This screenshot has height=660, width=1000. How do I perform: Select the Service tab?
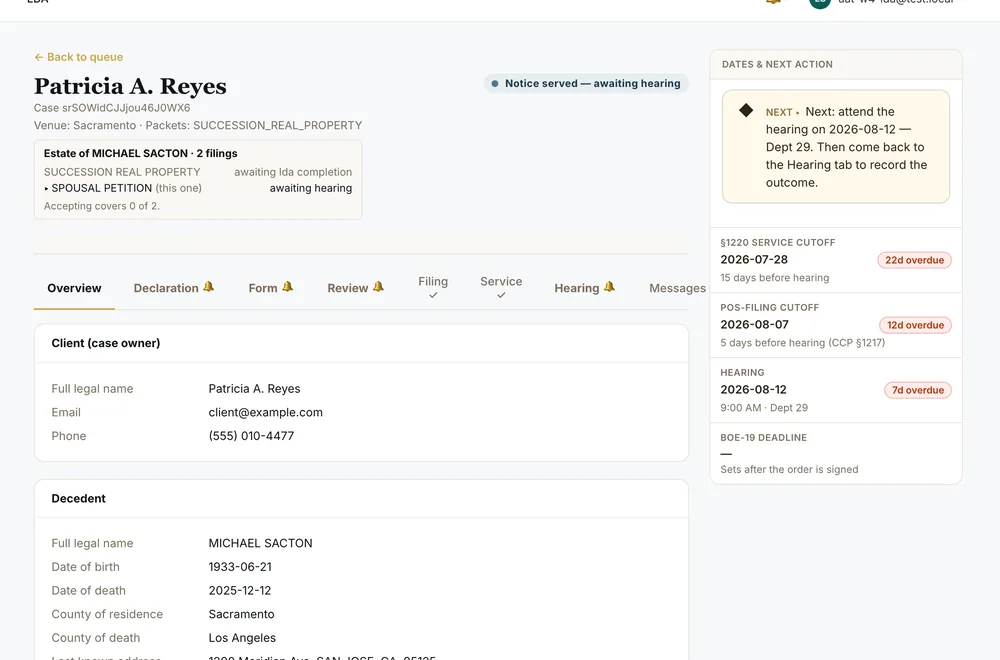coord(501,288)
